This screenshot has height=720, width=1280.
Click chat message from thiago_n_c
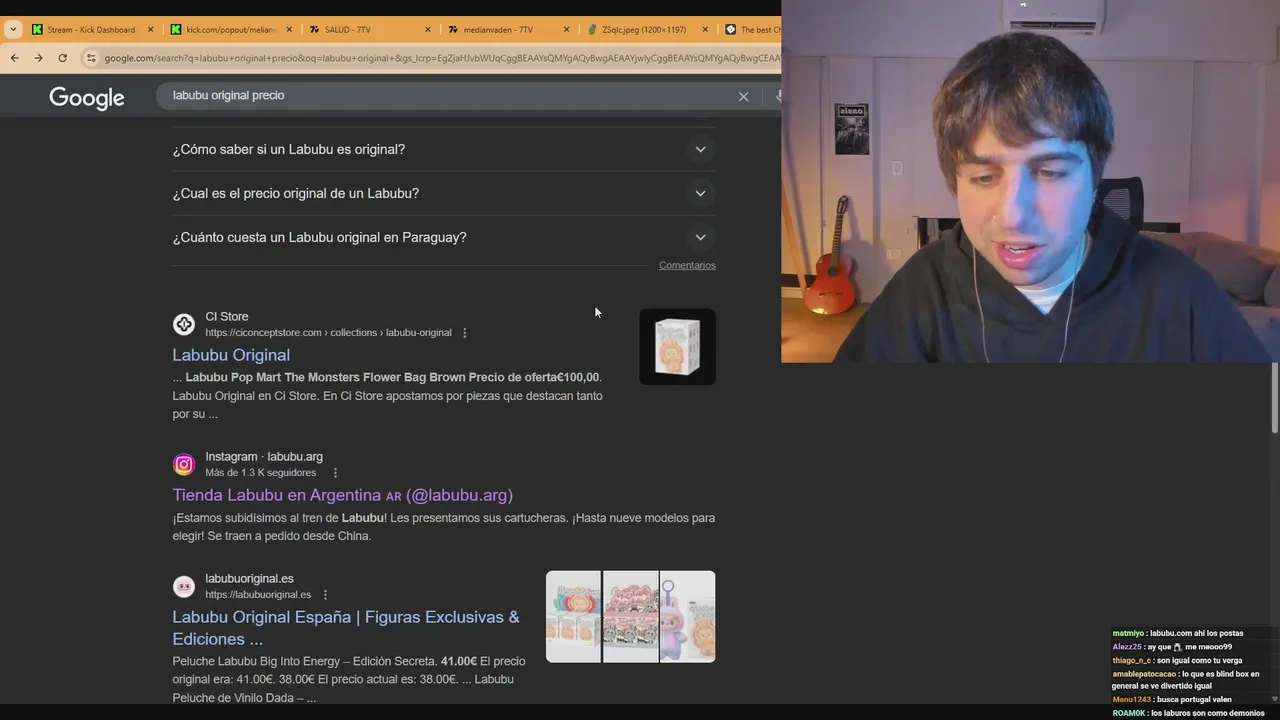click(x=1177, y=660)
